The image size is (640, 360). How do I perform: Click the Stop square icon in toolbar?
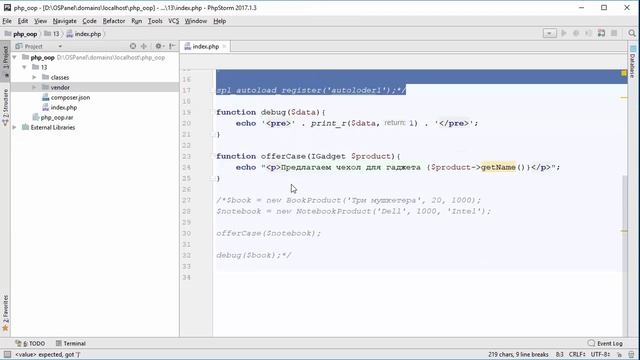click(x=614, y=33)
